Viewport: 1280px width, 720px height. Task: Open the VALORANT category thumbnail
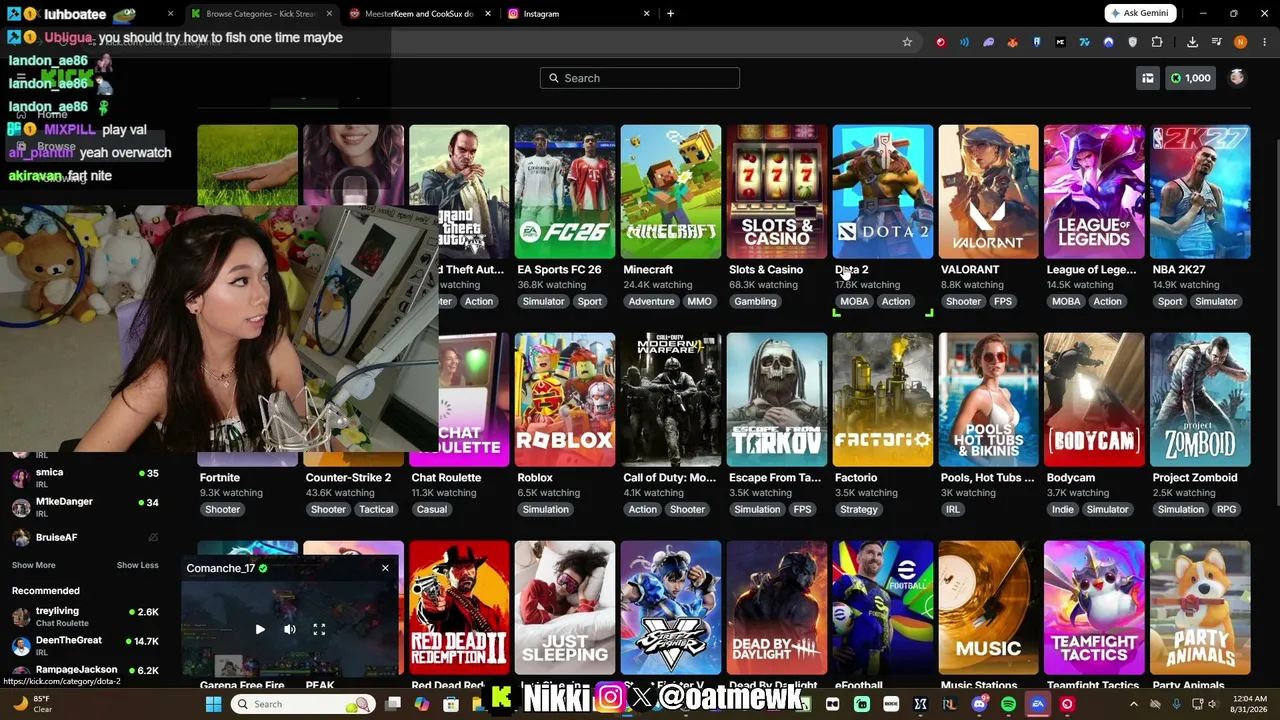[x=989, y=192]
